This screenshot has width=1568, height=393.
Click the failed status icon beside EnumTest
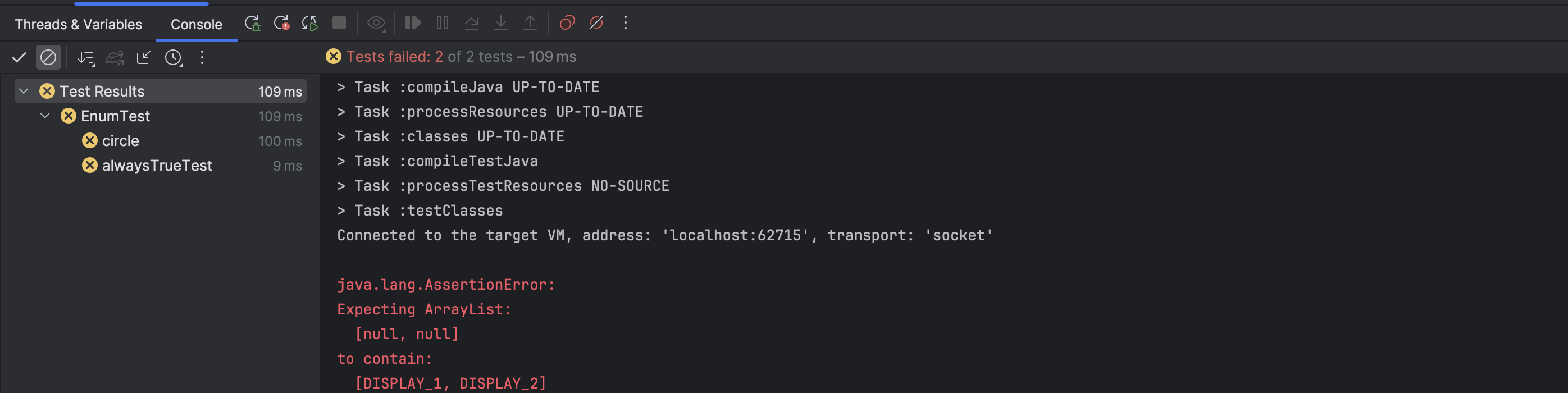click(68, 116)
